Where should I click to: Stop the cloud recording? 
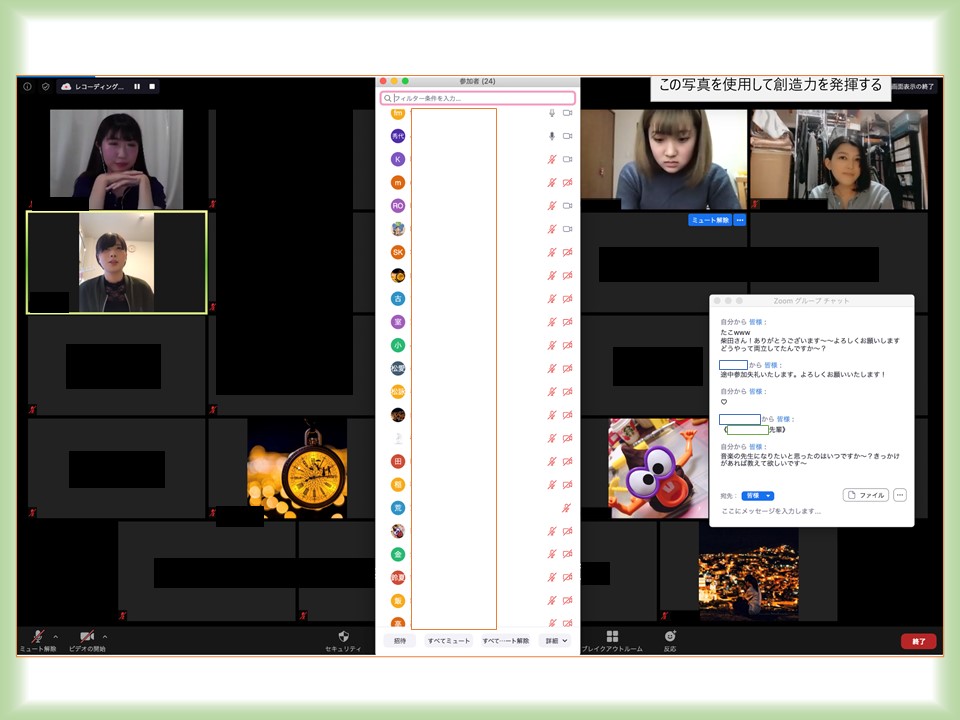(x=152, y=86)
